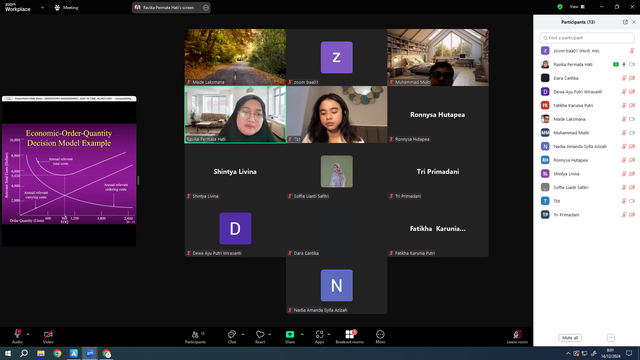Select the Nadia Amanda Syifa Azizah tile
This screenshot has height=360, width=640.
click(336, 285)
